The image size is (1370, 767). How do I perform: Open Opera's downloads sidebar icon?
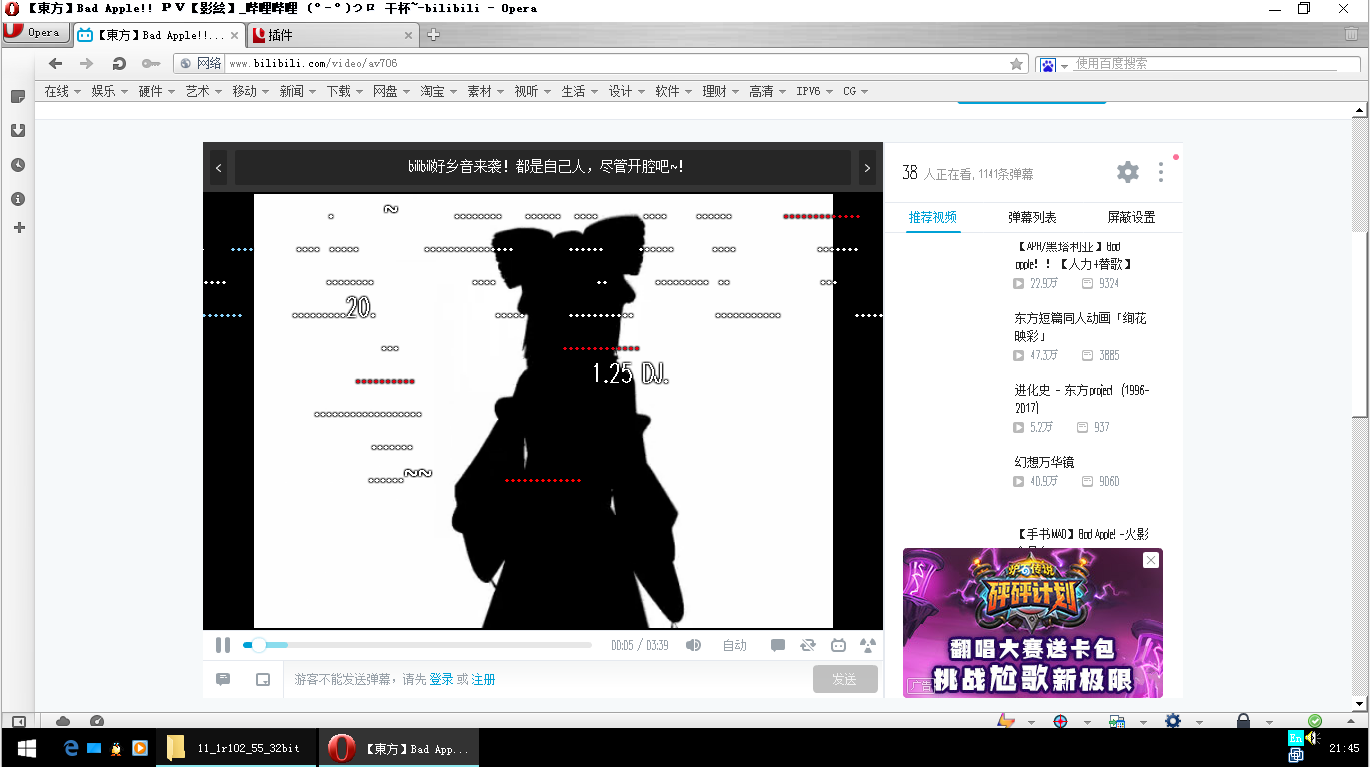pos(17,130)
